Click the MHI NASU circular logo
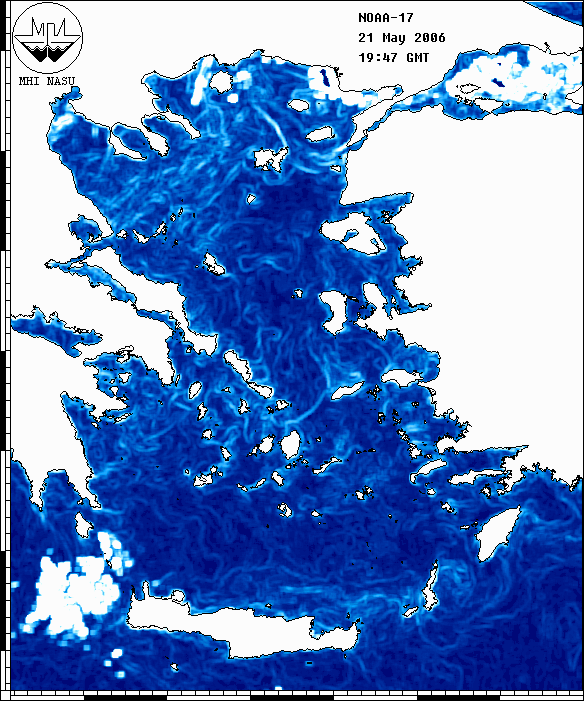Viewport: 584px width, 701px height. coord(47,38)
